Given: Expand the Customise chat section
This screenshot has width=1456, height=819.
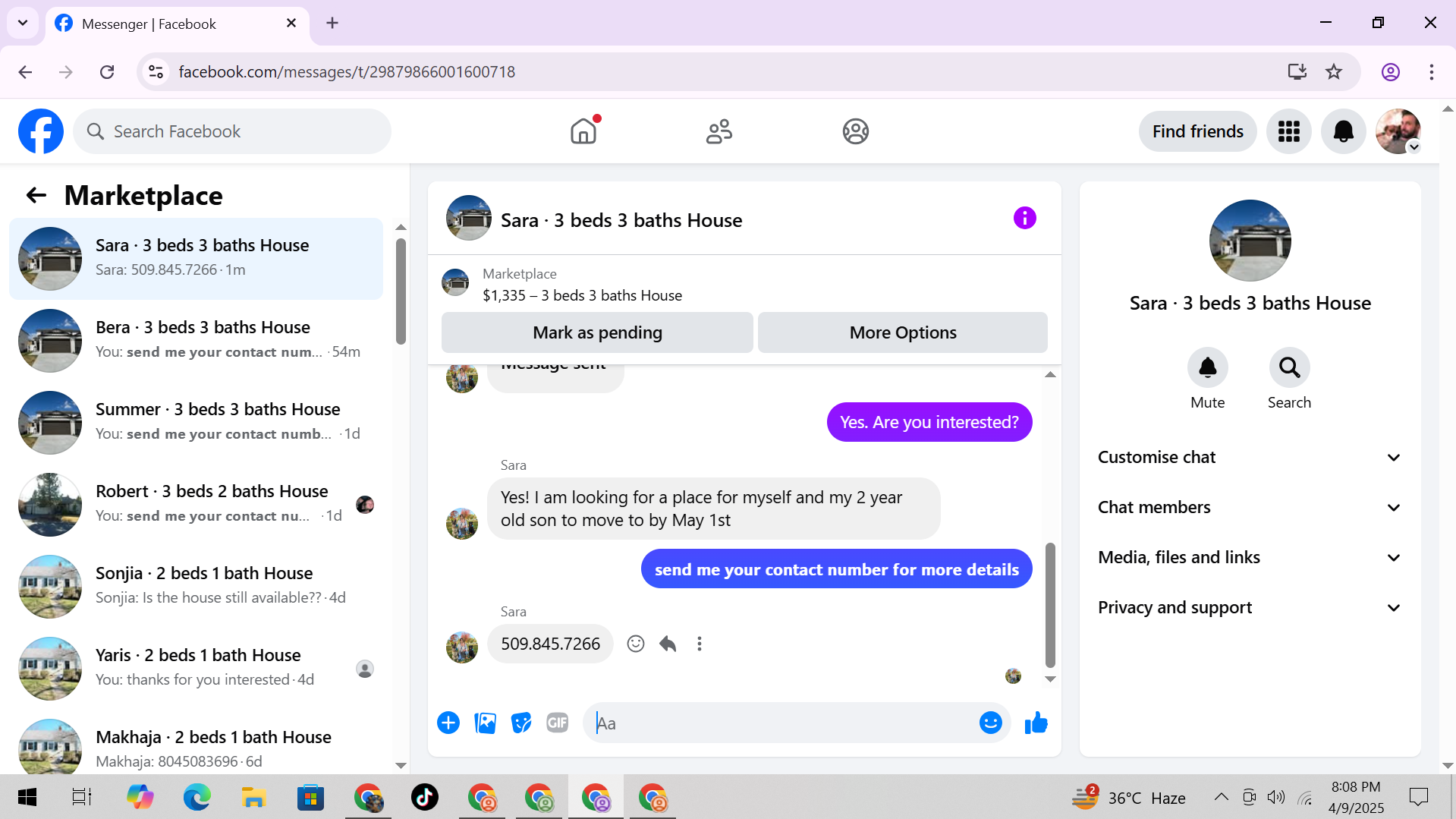Looking at the screenshot, I should pyautogui.click(x=1250, y=458).
